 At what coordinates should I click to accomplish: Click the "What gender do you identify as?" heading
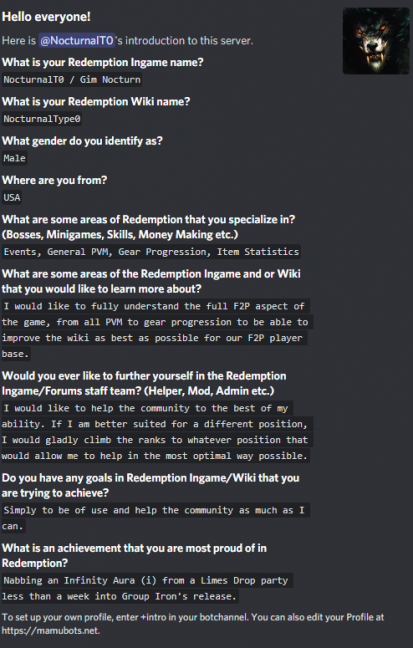coord(82,141)
